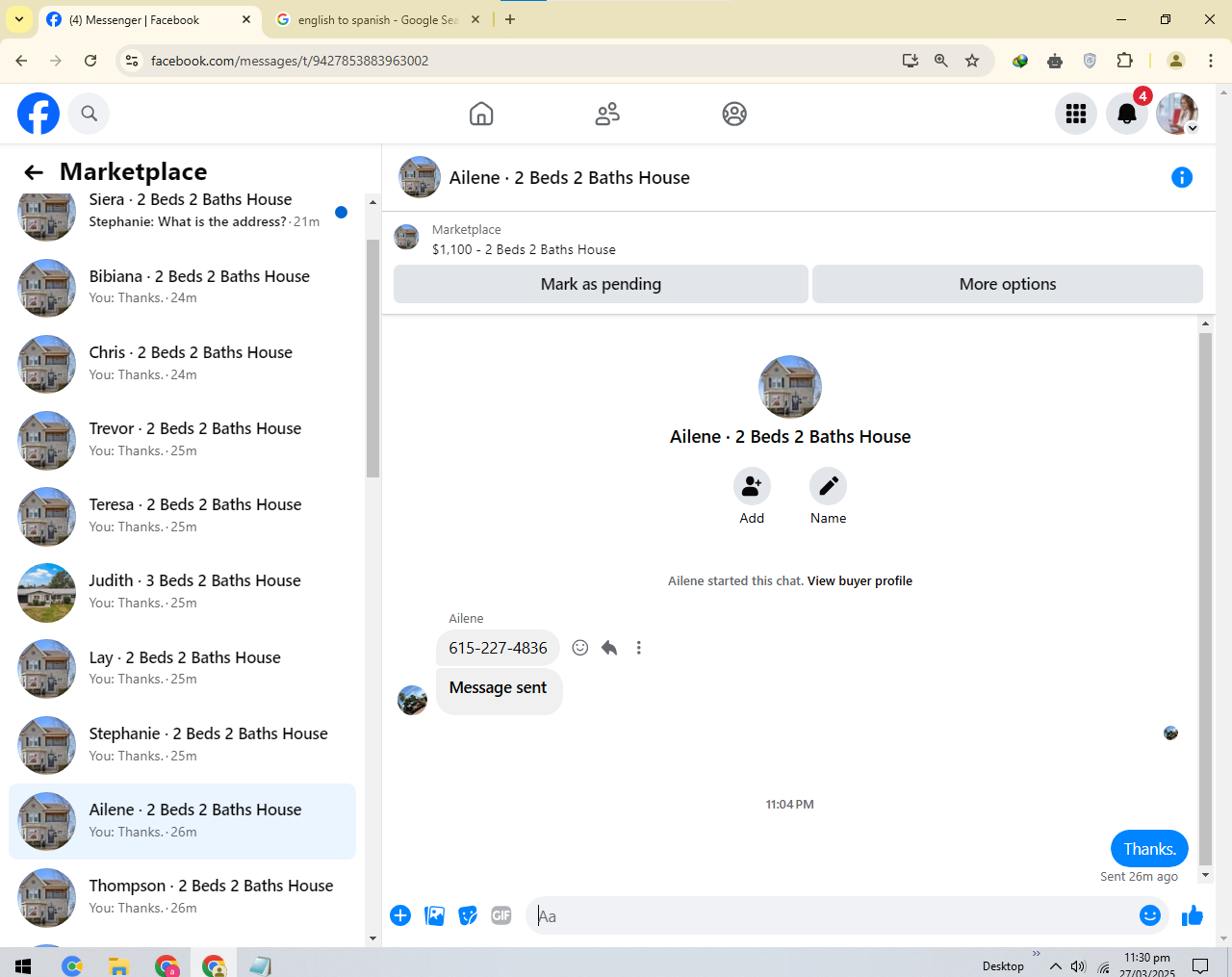Go back in browser history
This screenshot has height=977, width=1232.
(21, 61)
